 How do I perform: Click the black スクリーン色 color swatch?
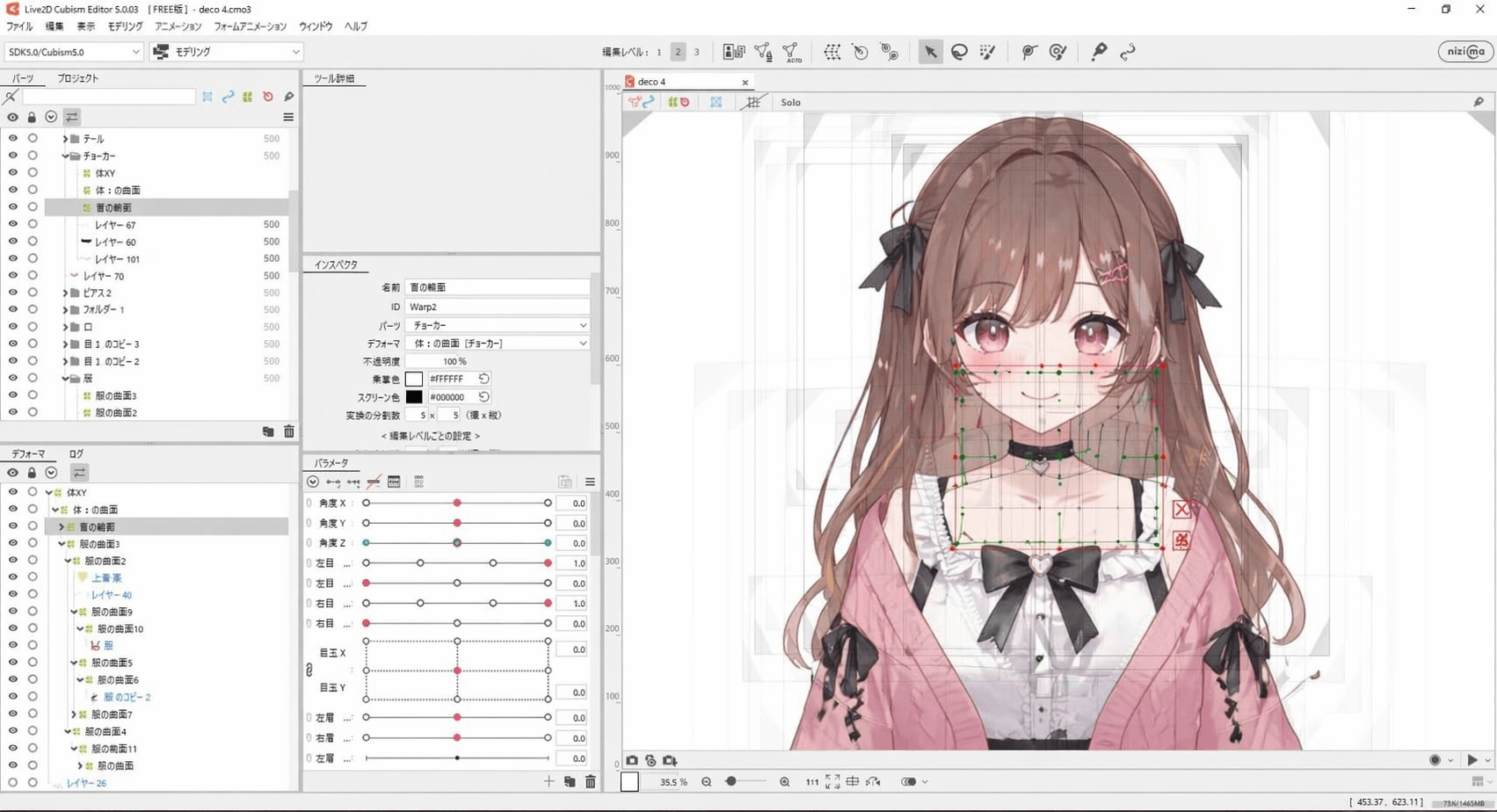[414, 397]
